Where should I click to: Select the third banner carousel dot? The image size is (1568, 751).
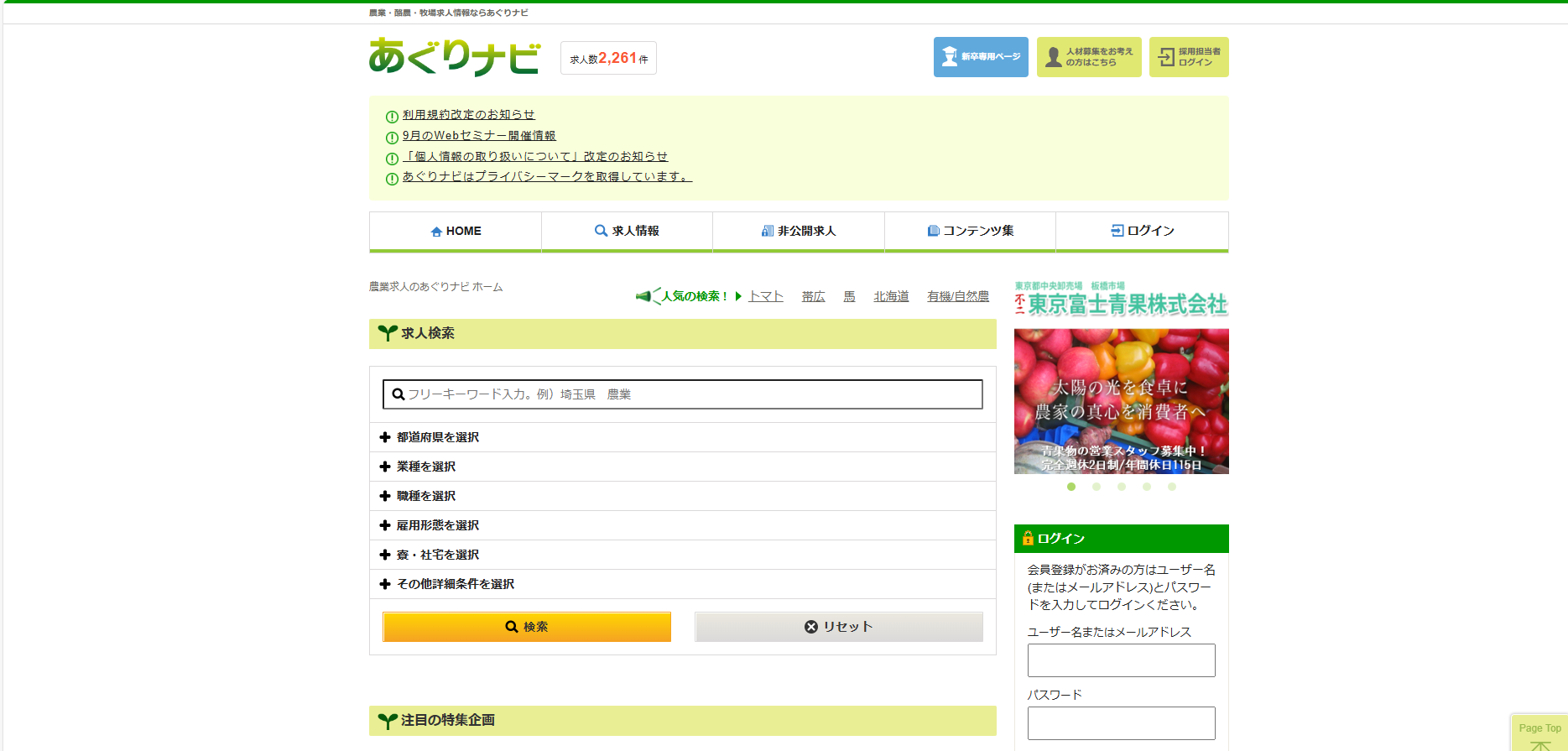(1122, 487)
